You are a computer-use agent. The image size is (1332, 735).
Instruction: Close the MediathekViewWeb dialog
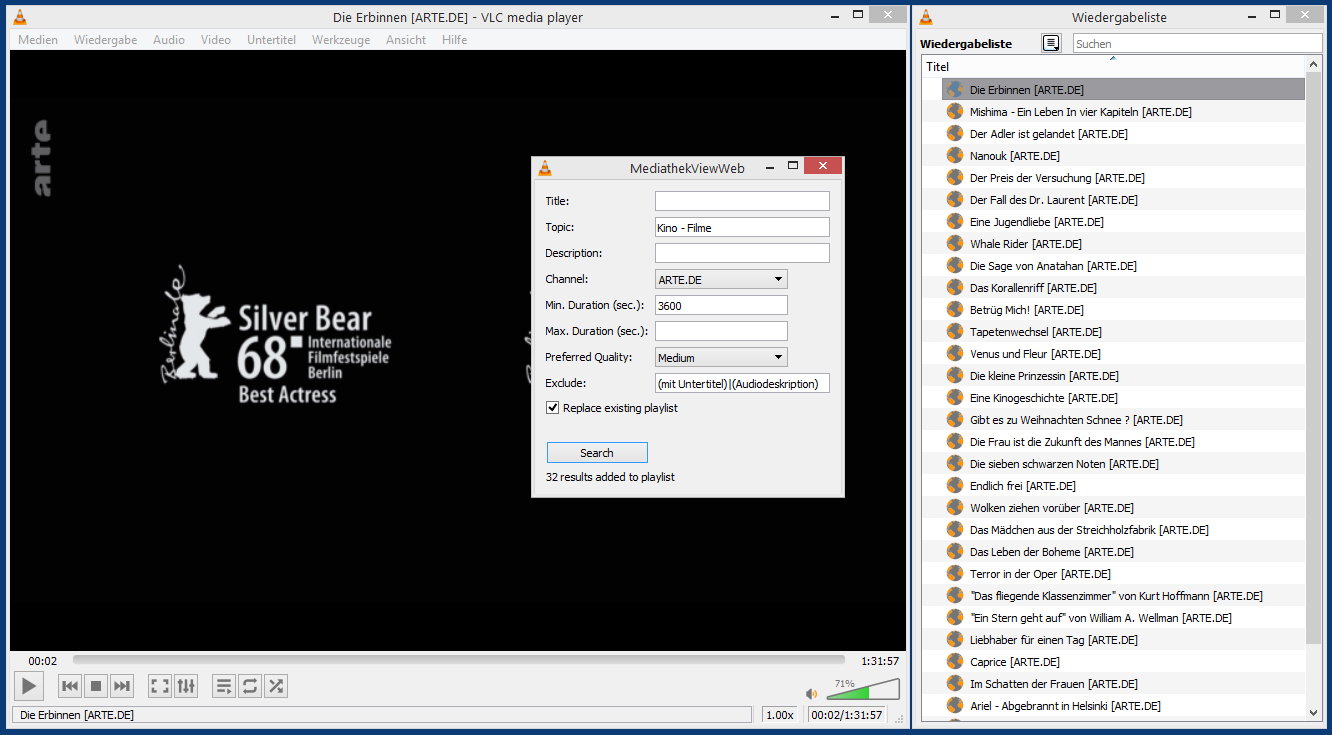click(x=823, y=166)
